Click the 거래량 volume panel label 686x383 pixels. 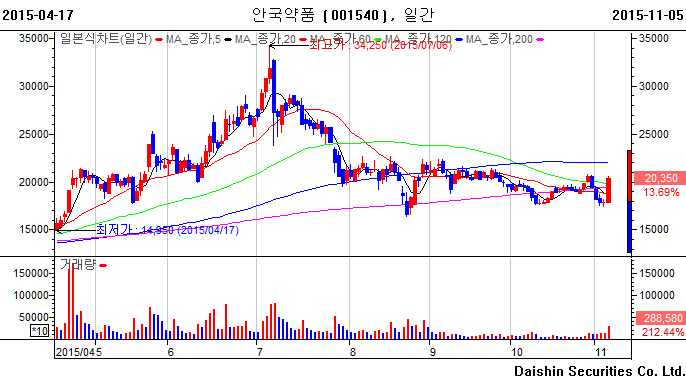[78, 264]
